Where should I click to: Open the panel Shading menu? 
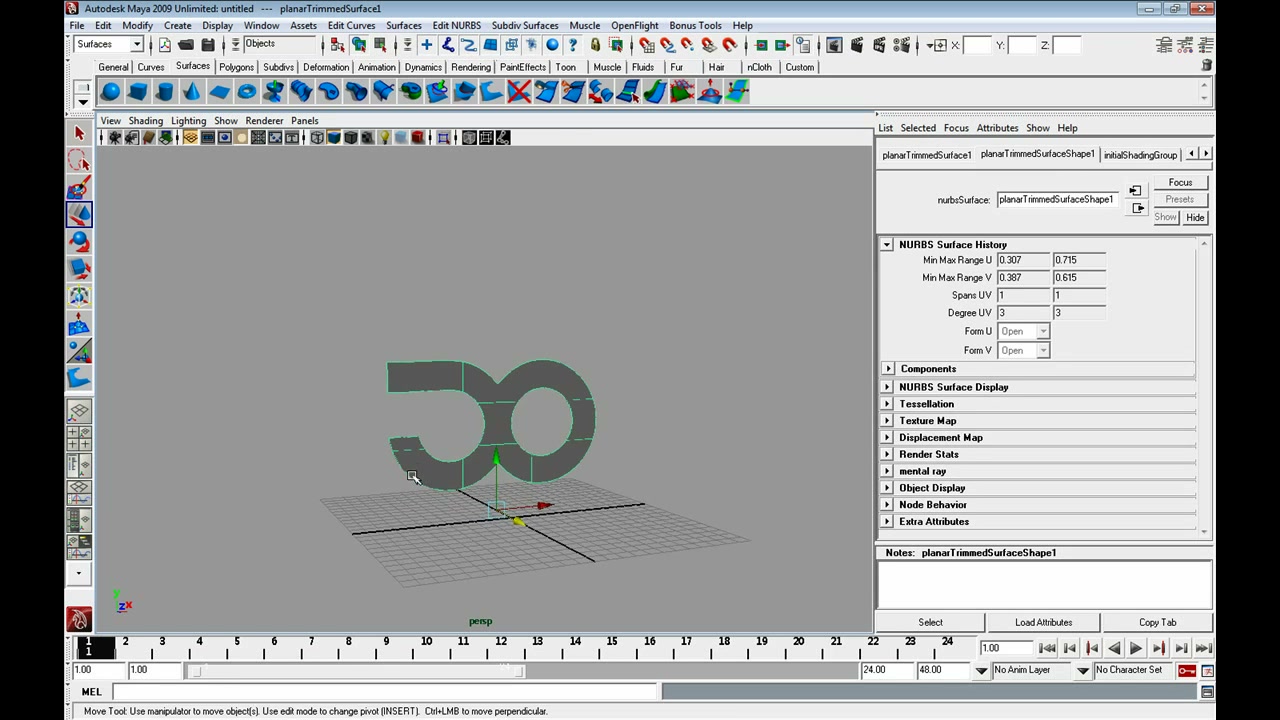coord(145,121)
